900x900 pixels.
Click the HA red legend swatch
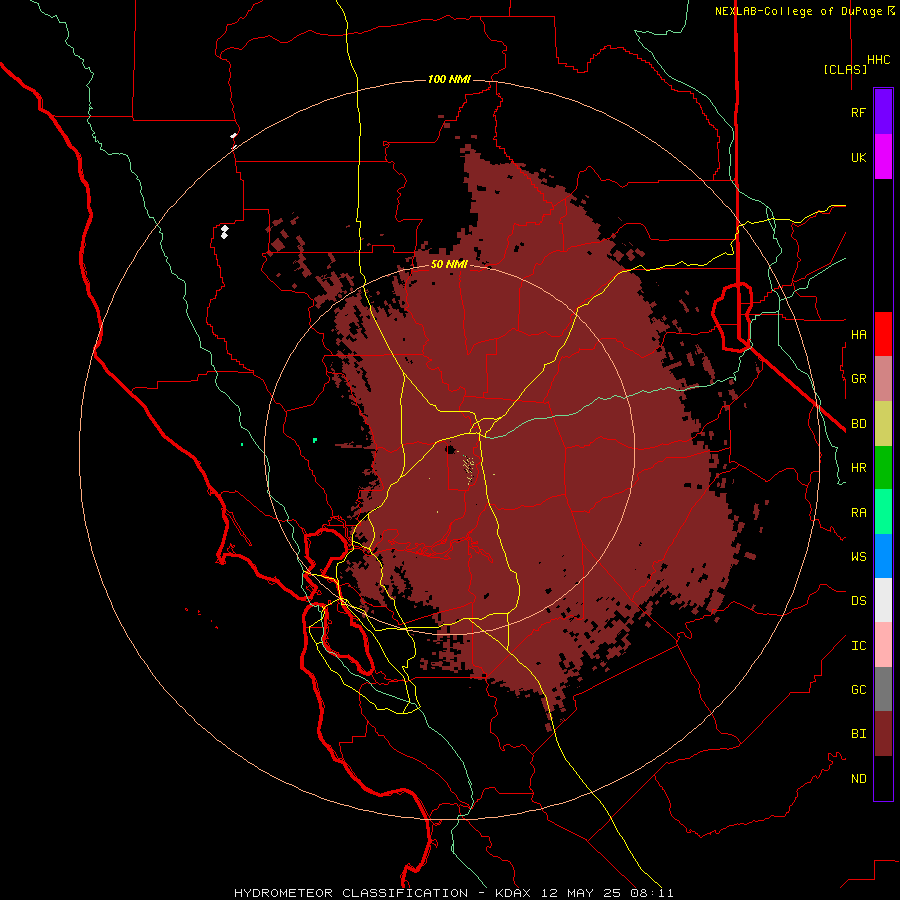pos(883,334)
